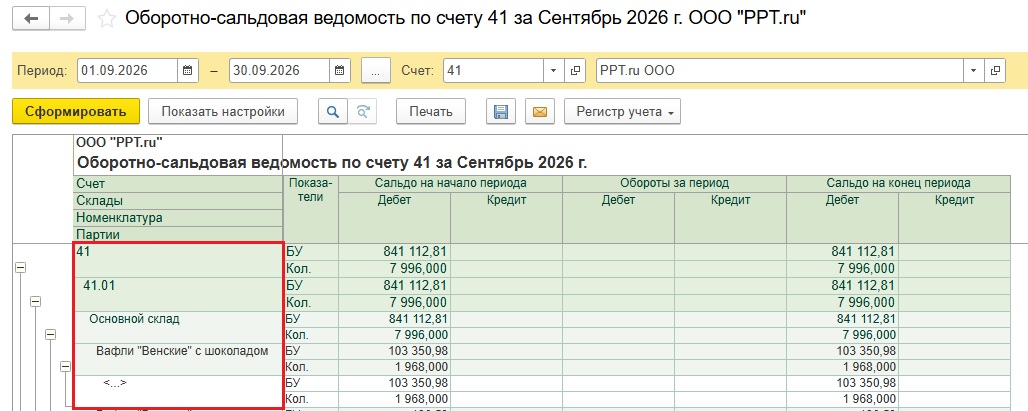Click the ООО "PPT.ru" cell in the sheet
This screenshot has width=1028, height=411.
point(178,142)
